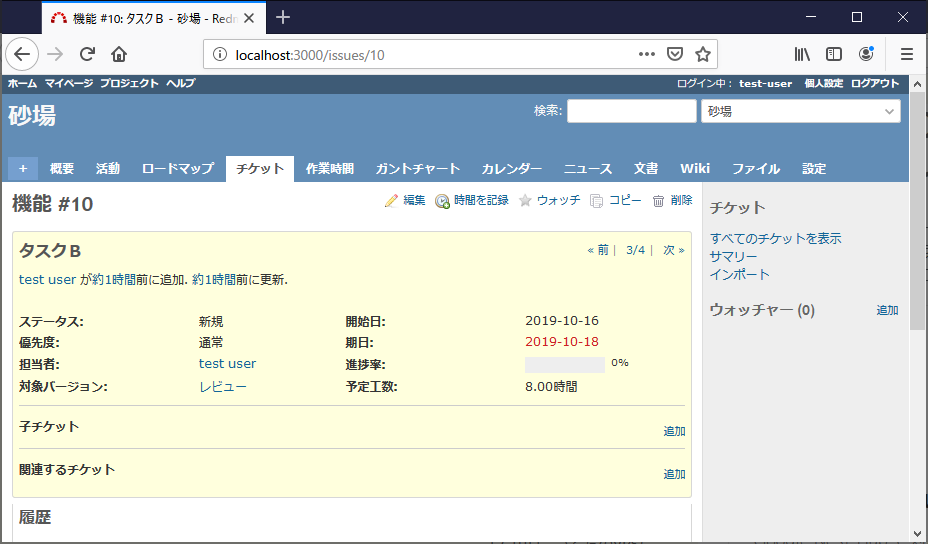Open the site information icon in the address bar
Image resolution: width=928 pixels, height=544 pixels.
click(220, 54)
